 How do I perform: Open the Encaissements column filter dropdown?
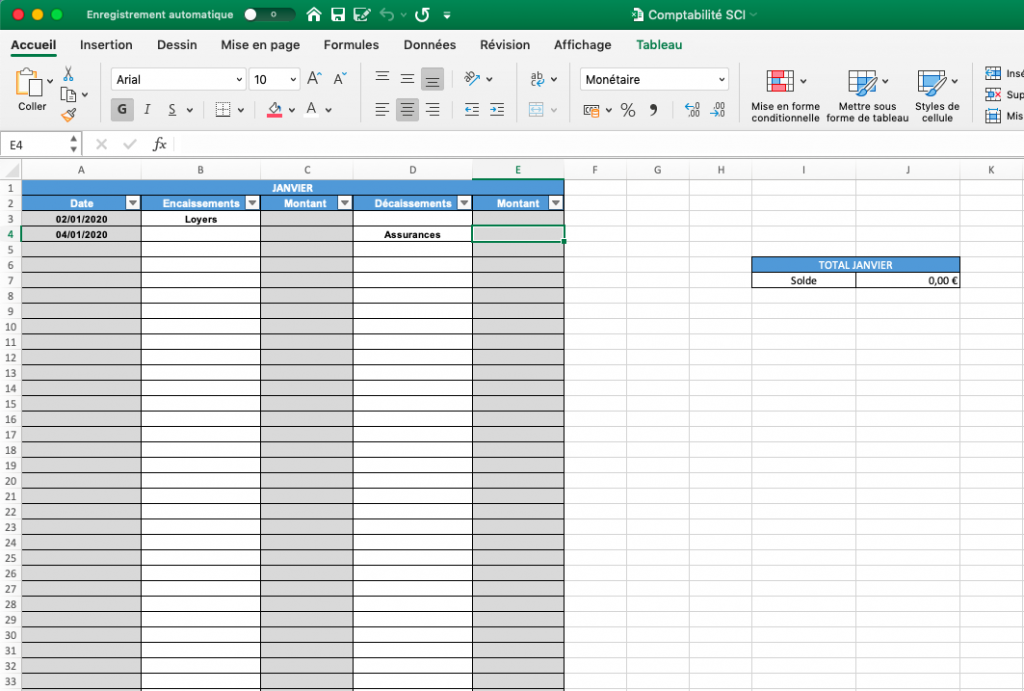point(251,203)
